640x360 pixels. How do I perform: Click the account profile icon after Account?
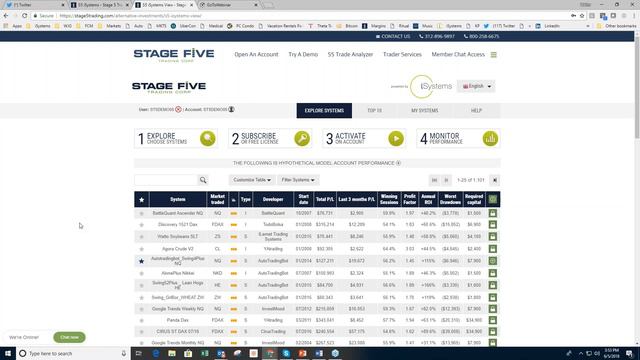[x=231, y=109]
